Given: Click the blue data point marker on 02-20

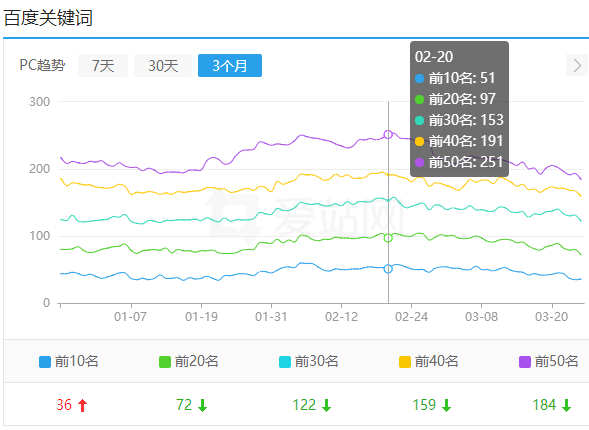Looking at the screenshot, I should coord(388,269).
